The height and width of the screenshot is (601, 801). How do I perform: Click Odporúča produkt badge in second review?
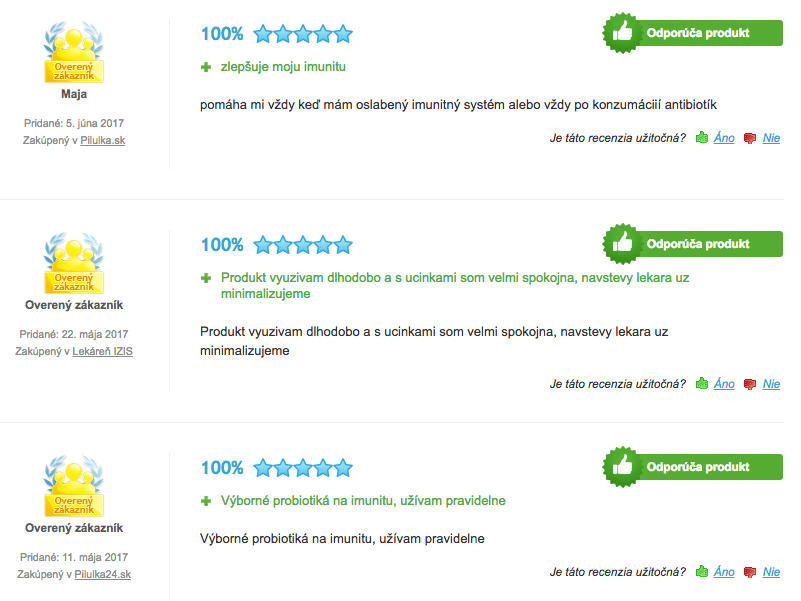(x=692, y=244)
